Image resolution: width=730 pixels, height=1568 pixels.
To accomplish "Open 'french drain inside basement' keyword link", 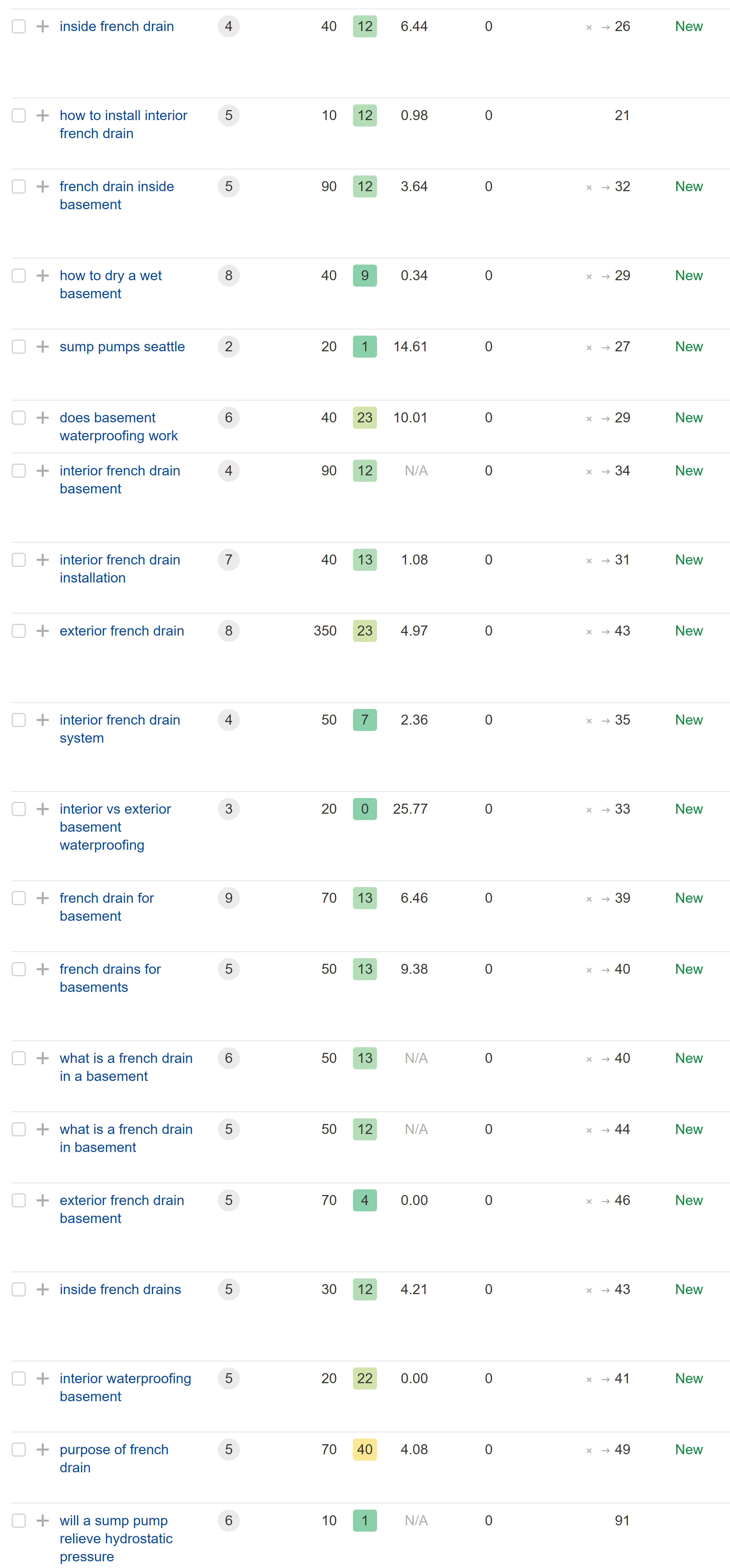I will (x=117, y=195).
